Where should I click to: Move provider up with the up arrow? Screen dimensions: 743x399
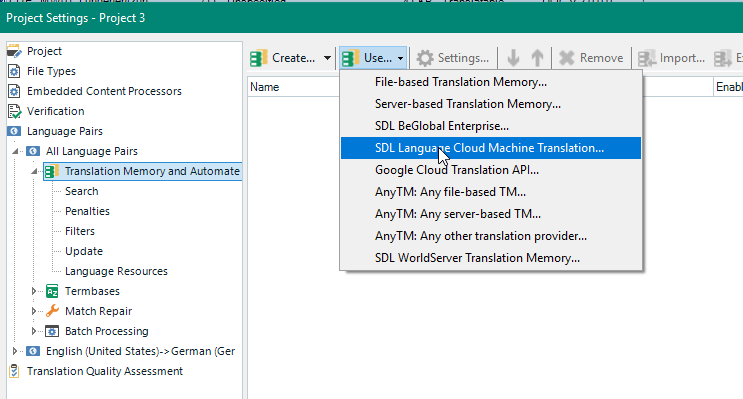[x=537, y=58]
